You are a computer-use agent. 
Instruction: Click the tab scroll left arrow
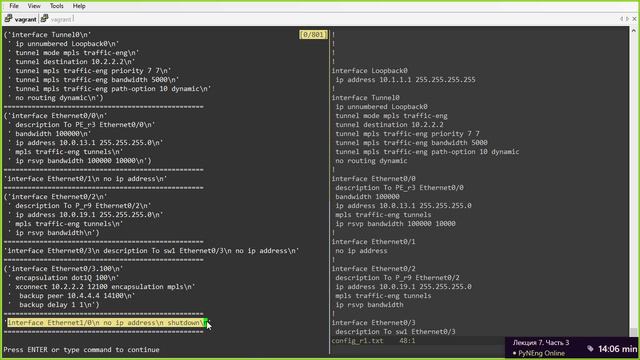[621, 19]
